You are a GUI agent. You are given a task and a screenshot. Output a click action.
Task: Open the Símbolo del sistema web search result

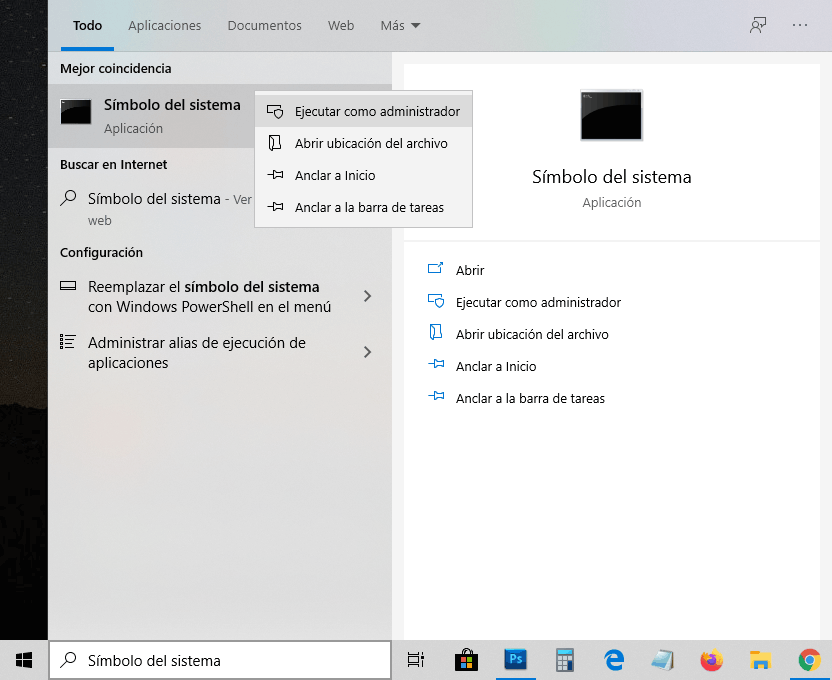pos(151,208)
